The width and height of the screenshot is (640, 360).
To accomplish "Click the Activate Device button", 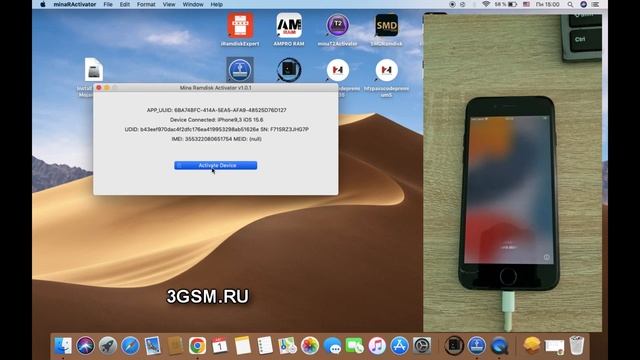I will (216, 165).
